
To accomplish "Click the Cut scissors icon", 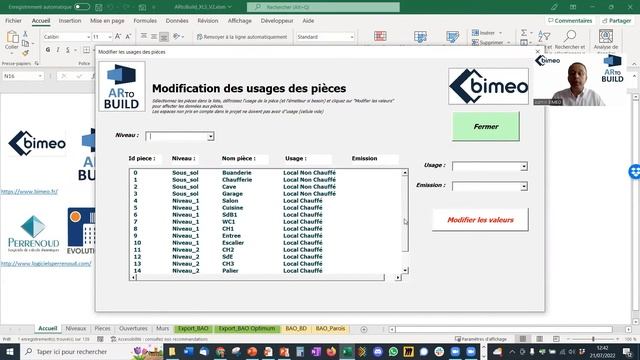I will pos(25,34).
